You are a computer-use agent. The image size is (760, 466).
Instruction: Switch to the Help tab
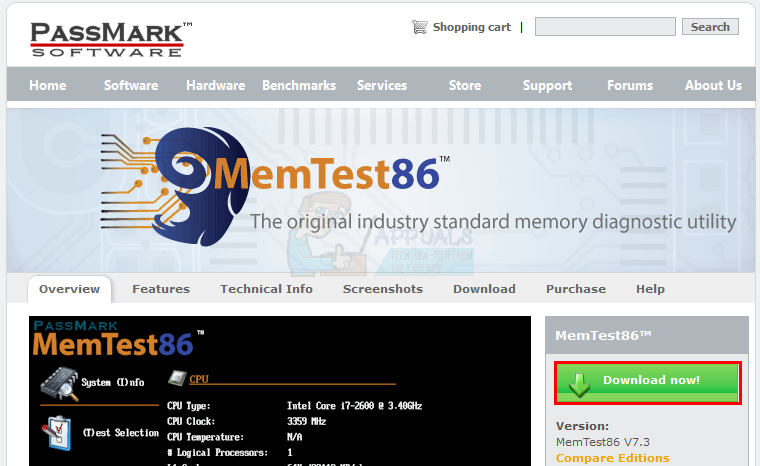tap(650, 289)
